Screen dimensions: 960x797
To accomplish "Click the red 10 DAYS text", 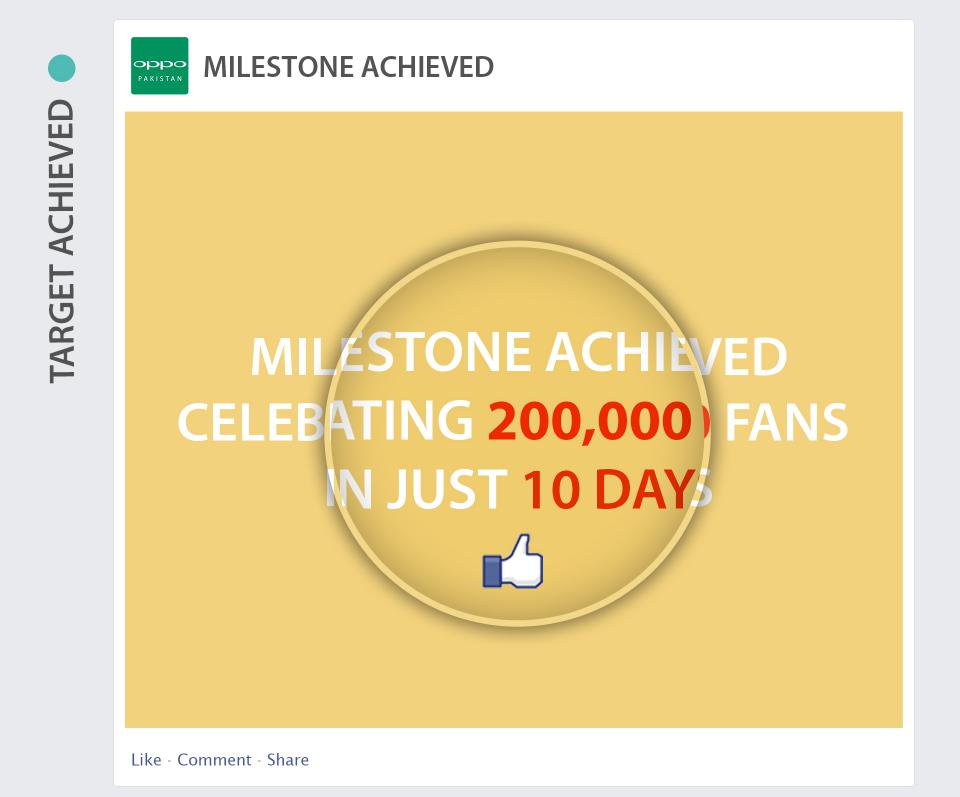I will [610, 490].
